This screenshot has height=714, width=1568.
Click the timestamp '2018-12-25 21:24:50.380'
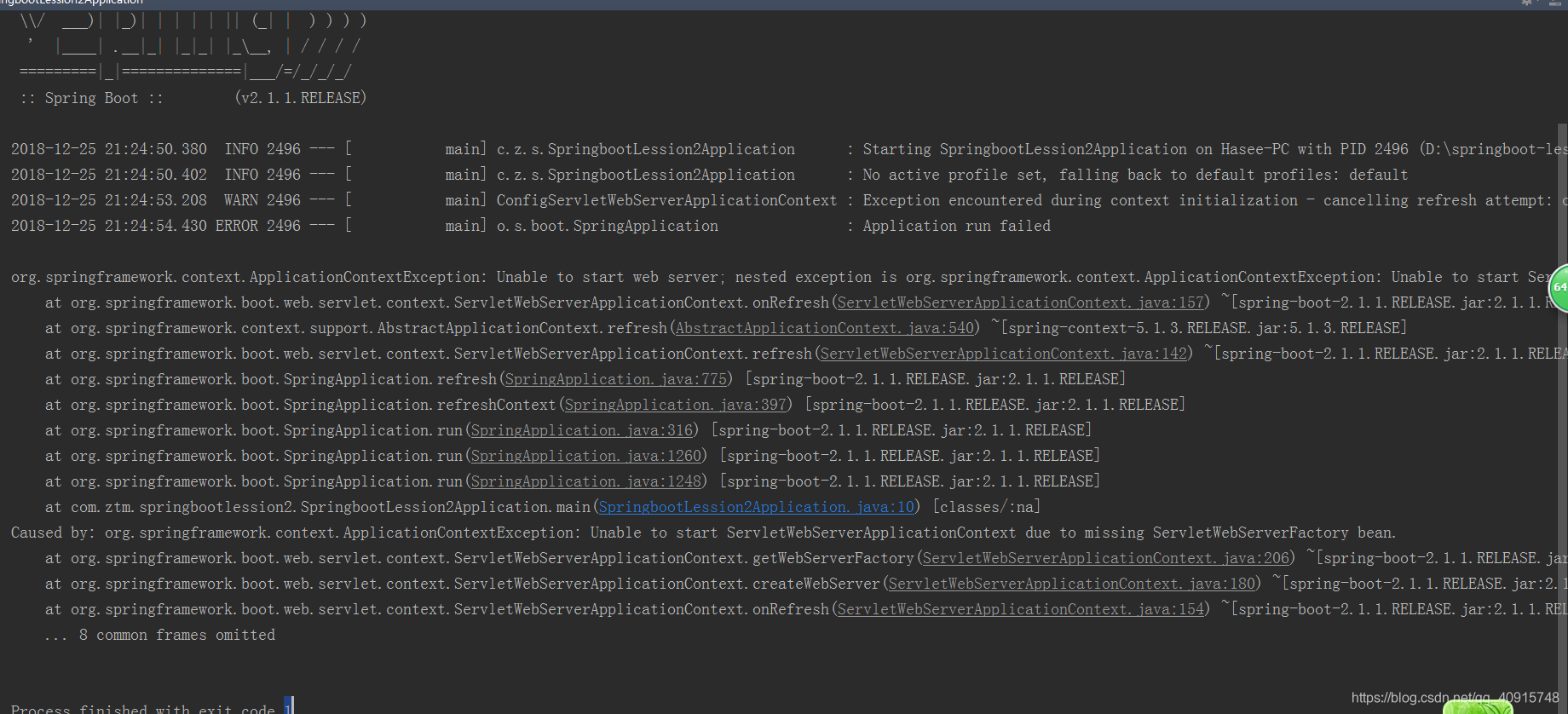[108, 149]
